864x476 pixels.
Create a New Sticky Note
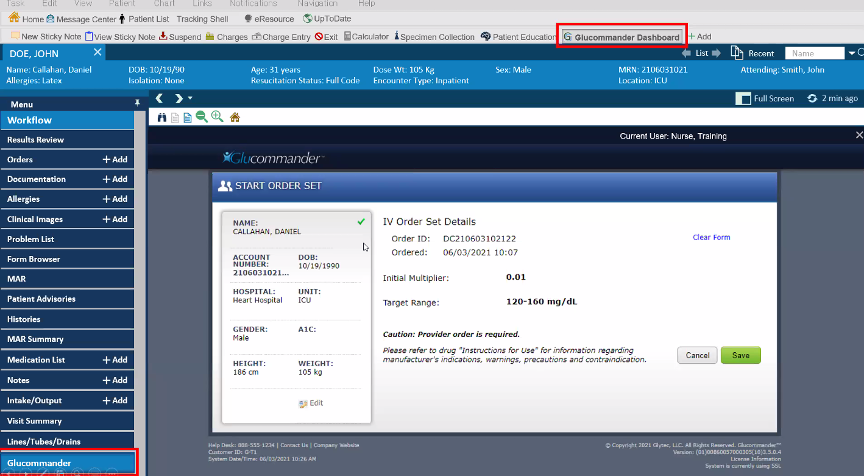pos(46,36)
